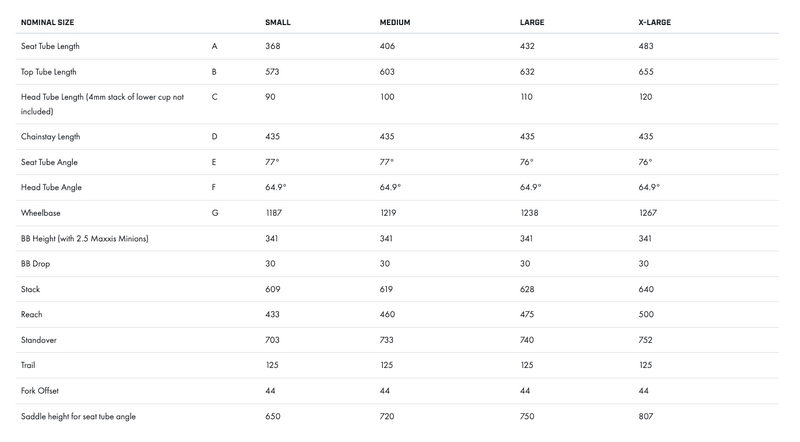Click the letter G beside Wheelbase
800x442 pixels.
215,213
